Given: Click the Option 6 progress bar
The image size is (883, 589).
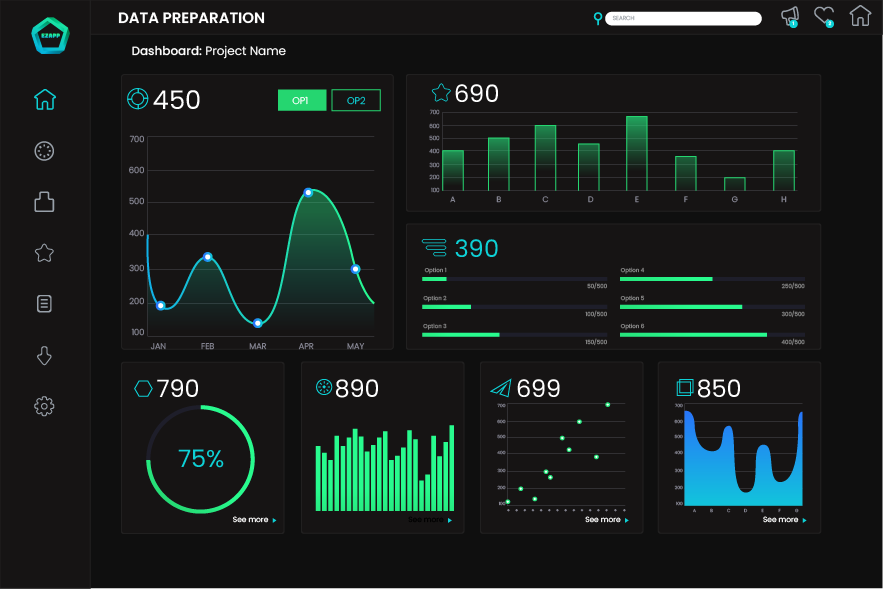Looking at the screenshot, I should 712,335.
